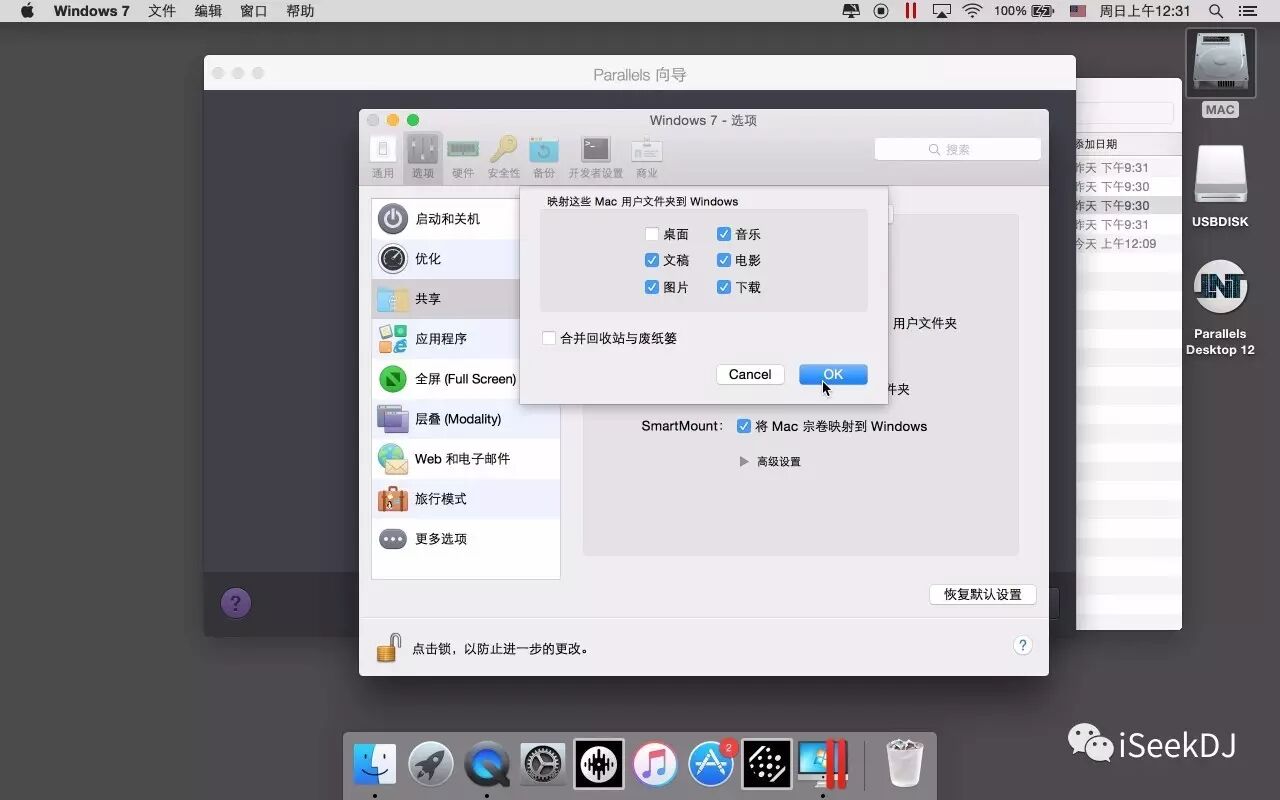This screenshot has width=1280, height=800.
Task: Uncheck the 下载 (Downloads) folder checkbox
Action: [724, 287]
